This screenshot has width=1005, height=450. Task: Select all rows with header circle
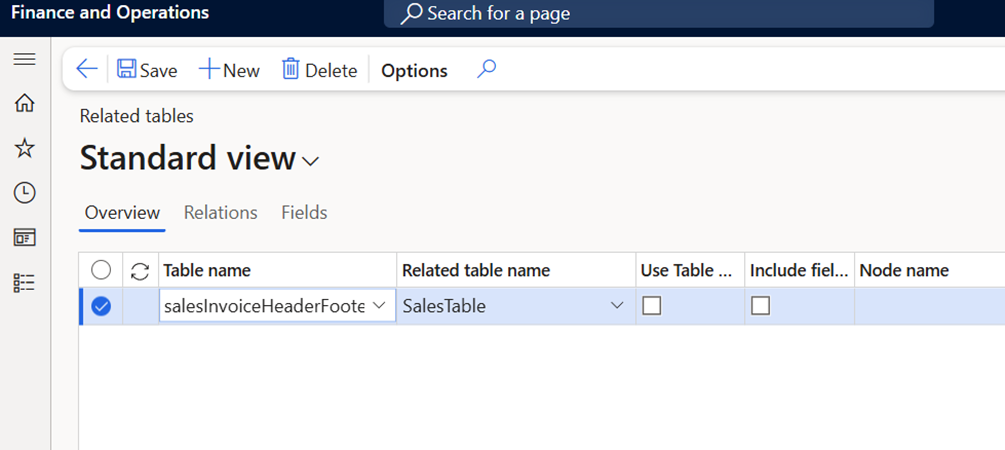click(101, 270)
